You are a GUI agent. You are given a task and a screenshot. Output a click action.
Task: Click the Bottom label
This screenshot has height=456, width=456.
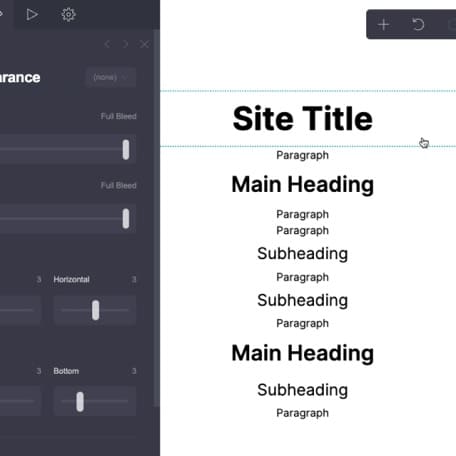pos(66,371)
